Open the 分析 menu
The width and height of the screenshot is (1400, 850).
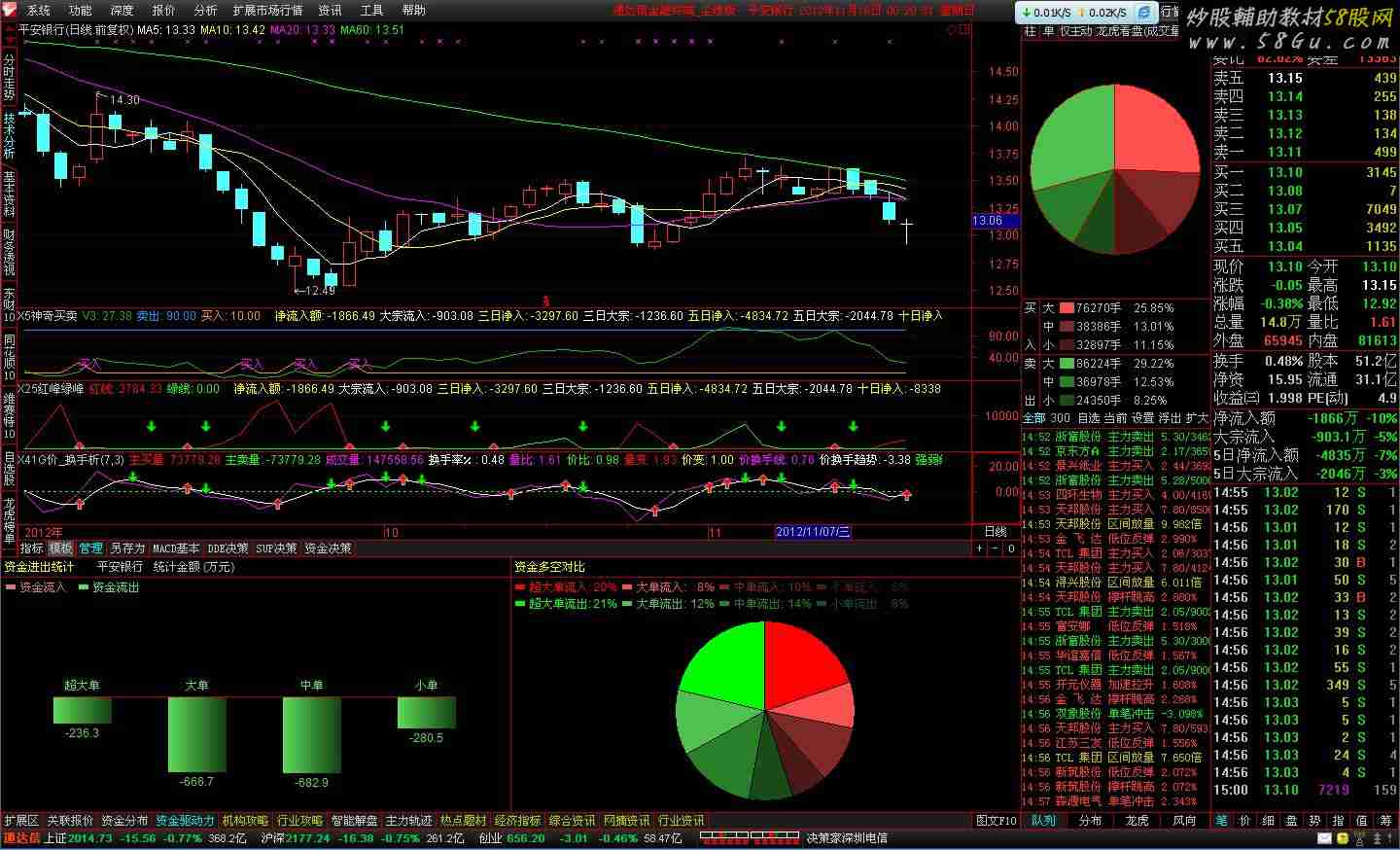coord(205,10)
